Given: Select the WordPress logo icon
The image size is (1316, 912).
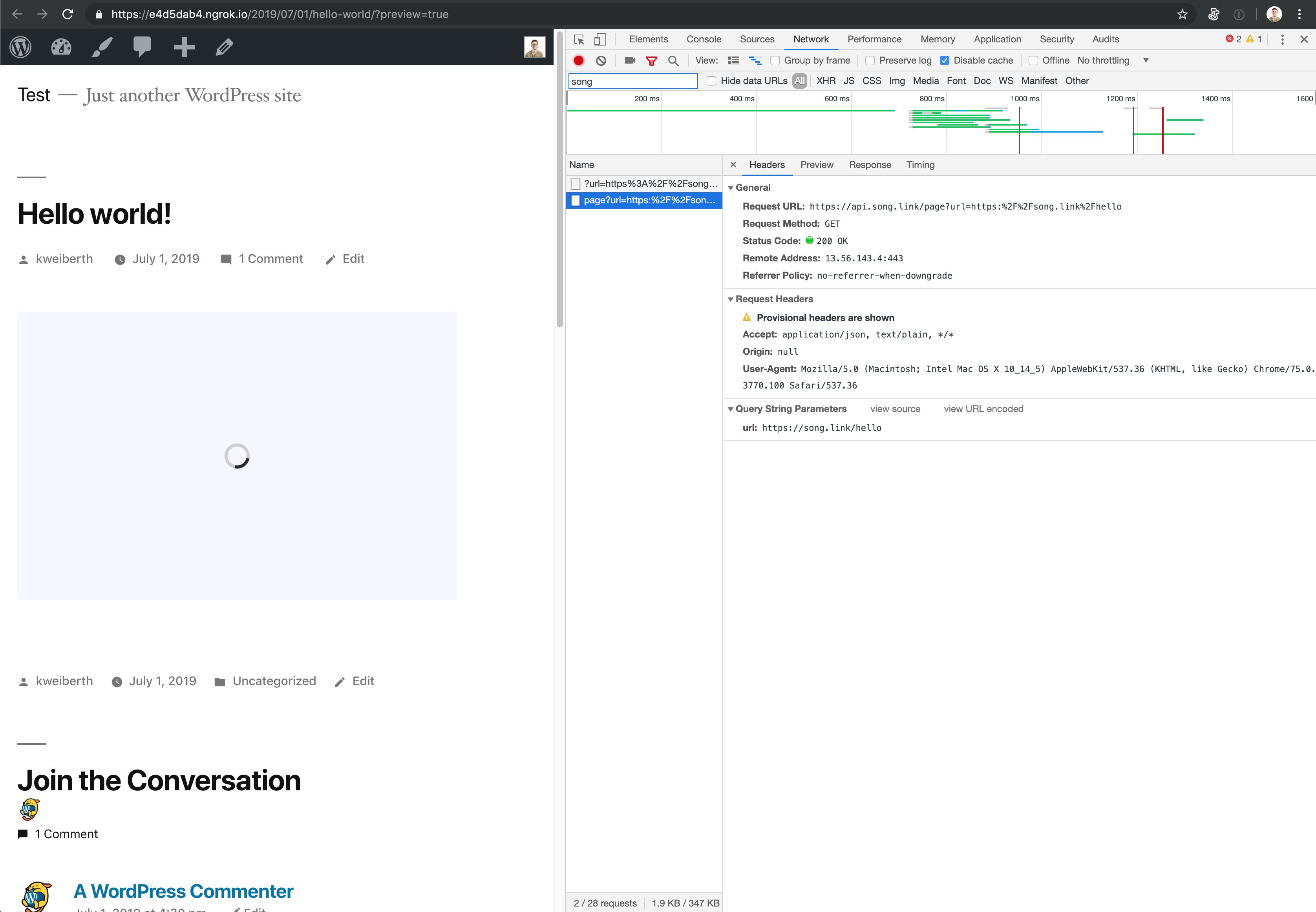Looking at the screenshot, I should 20,47.
